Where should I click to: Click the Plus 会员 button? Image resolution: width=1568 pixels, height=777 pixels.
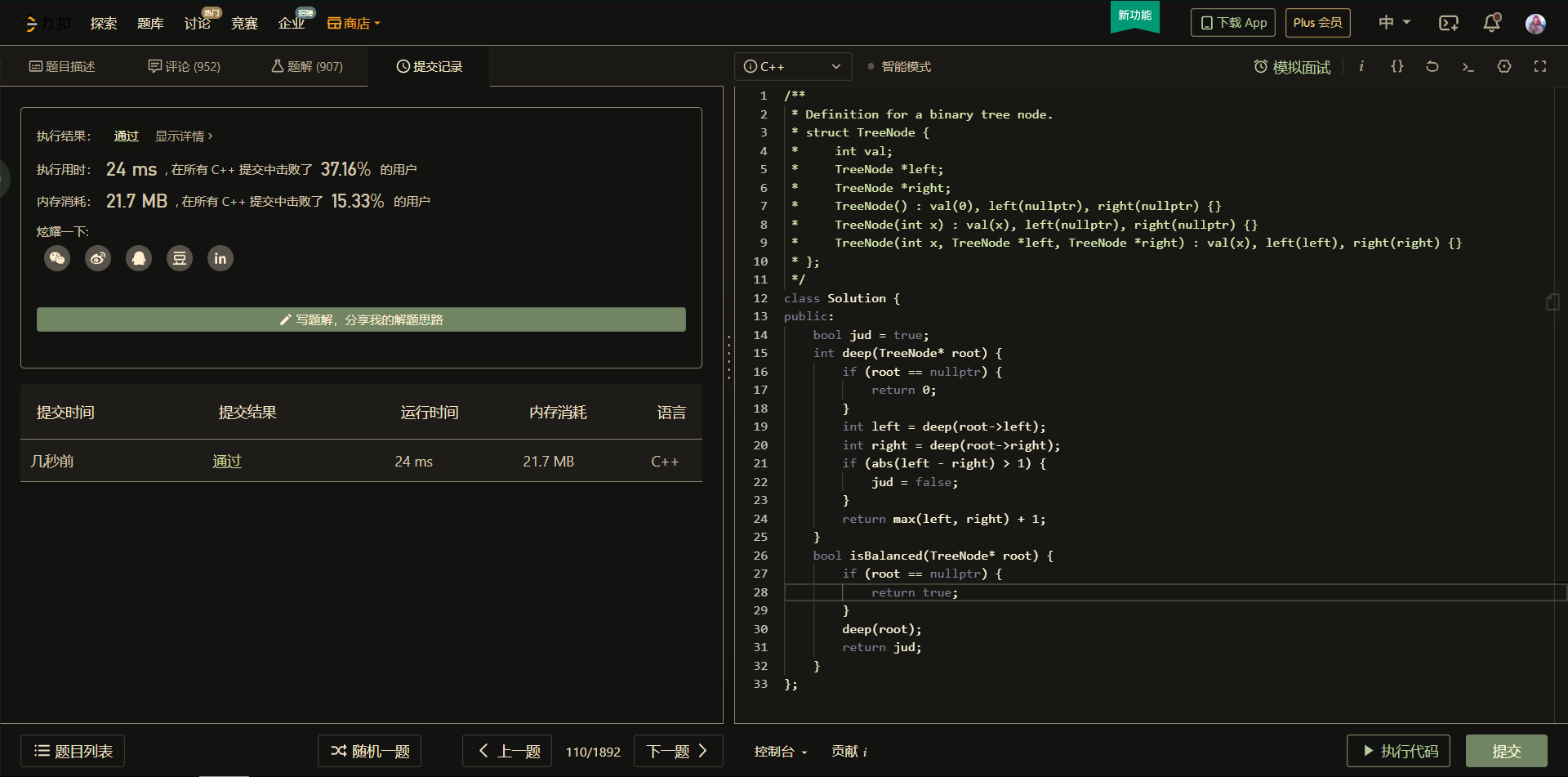click(x=1318, y=23)
